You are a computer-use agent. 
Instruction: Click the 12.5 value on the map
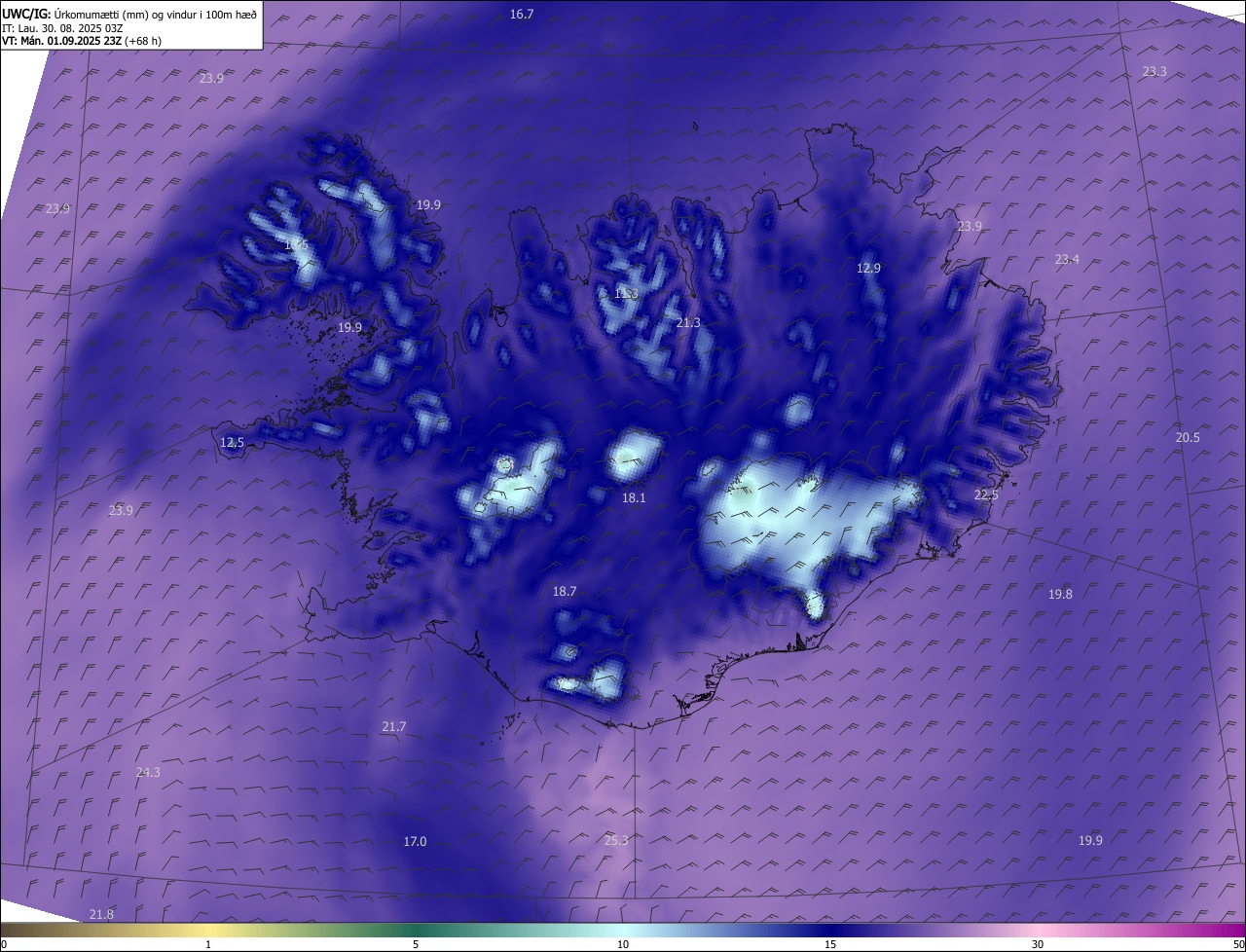pos(232,442)
